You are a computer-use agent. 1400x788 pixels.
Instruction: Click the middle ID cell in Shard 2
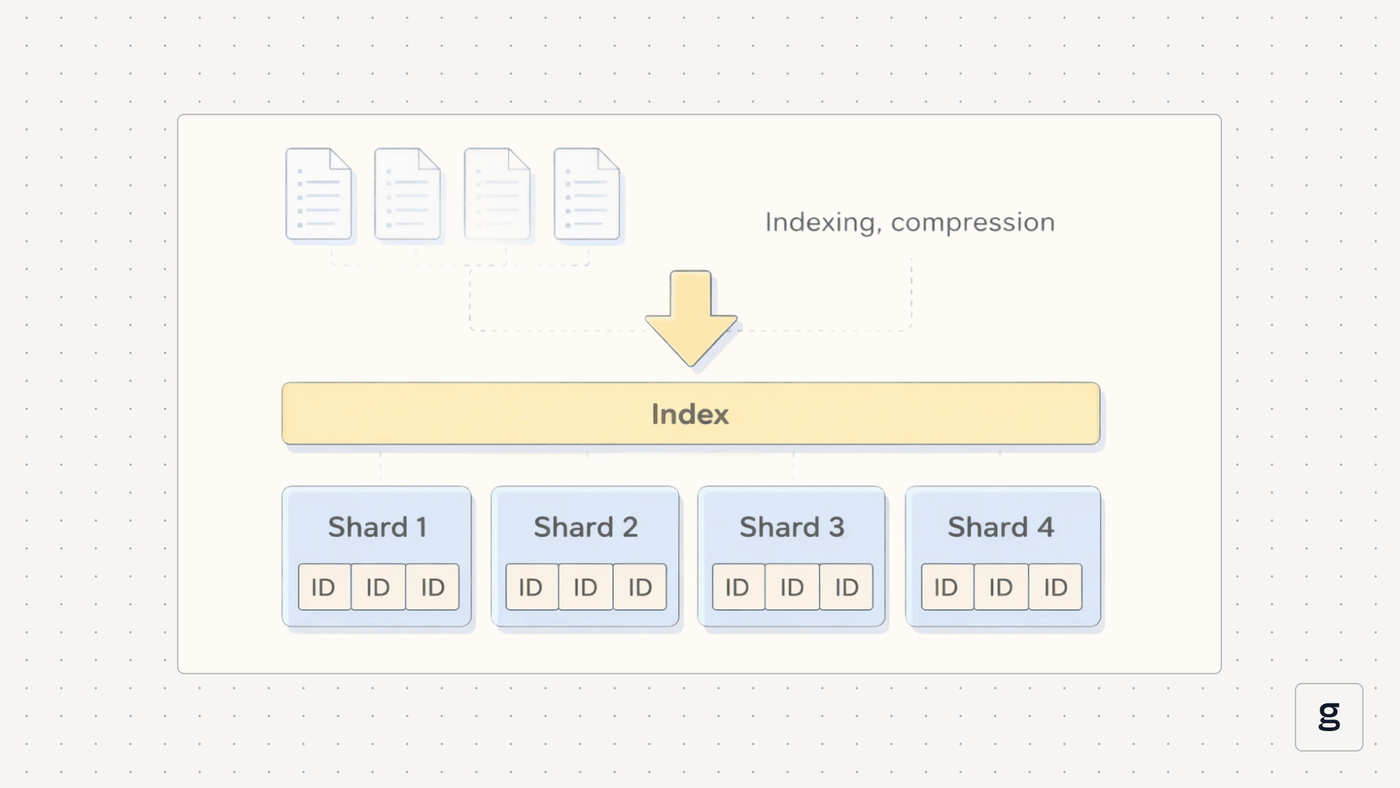(x=585, y=587)
